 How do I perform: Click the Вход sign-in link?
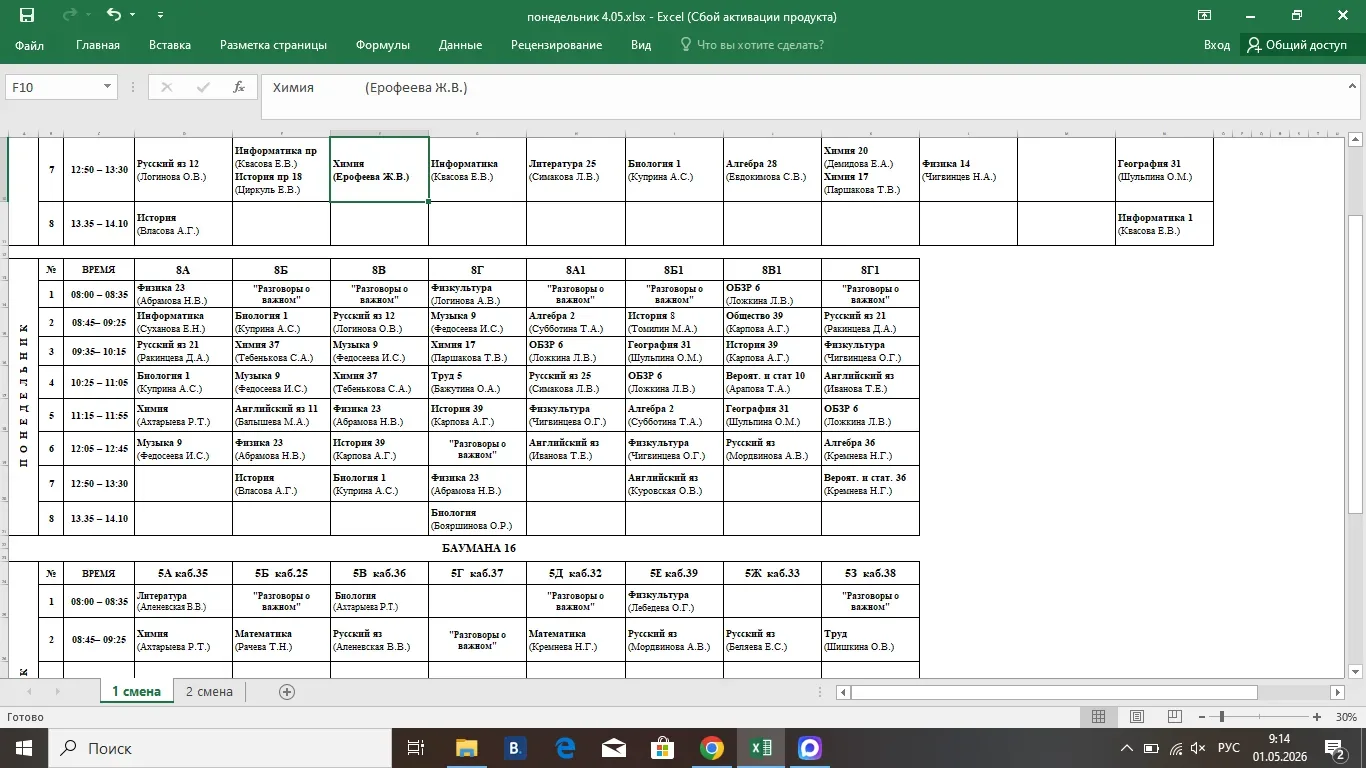coord(1217,45)
